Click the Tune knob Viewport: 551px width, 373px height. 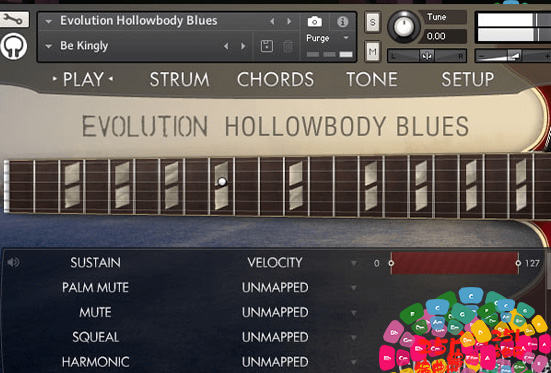(404, 27)
